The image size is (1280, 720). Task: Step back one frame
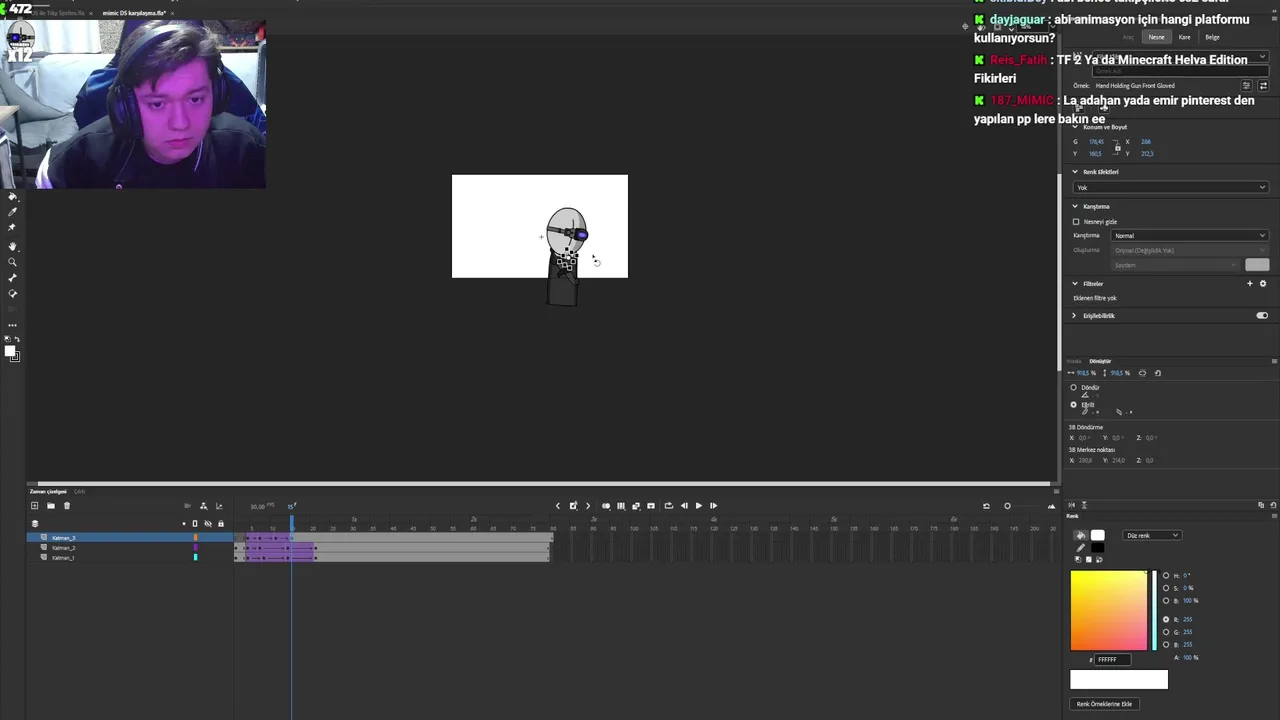(x=684, y=506)
